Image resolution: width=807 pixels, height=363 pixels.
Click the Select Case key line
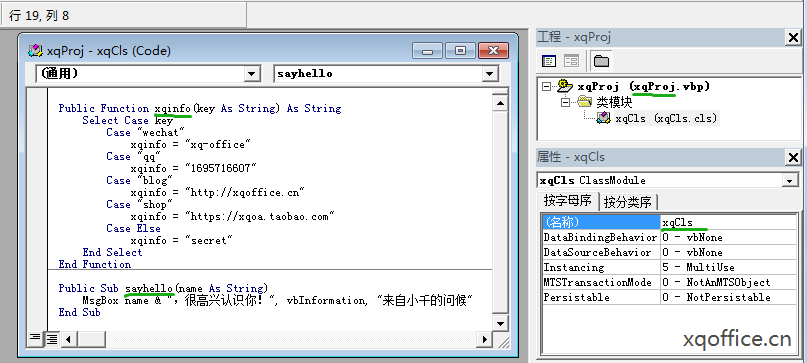tap(128, 120)
